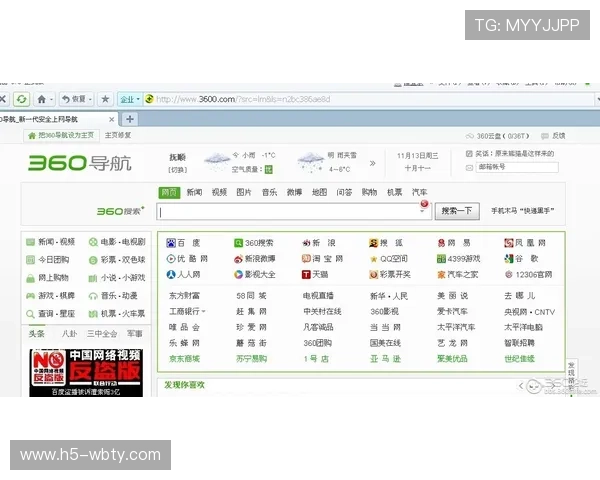
Task: Click 主页修复 link
Action: 118,135
